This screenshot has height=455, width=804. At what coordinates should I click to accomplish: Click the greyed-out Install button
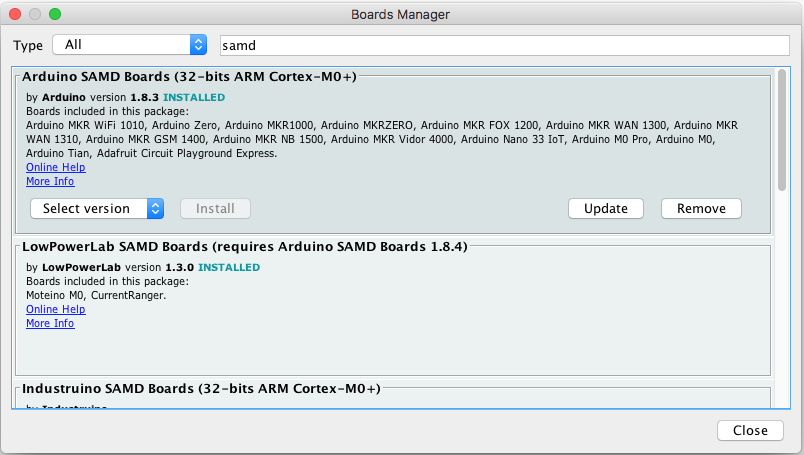coord(215,208)
